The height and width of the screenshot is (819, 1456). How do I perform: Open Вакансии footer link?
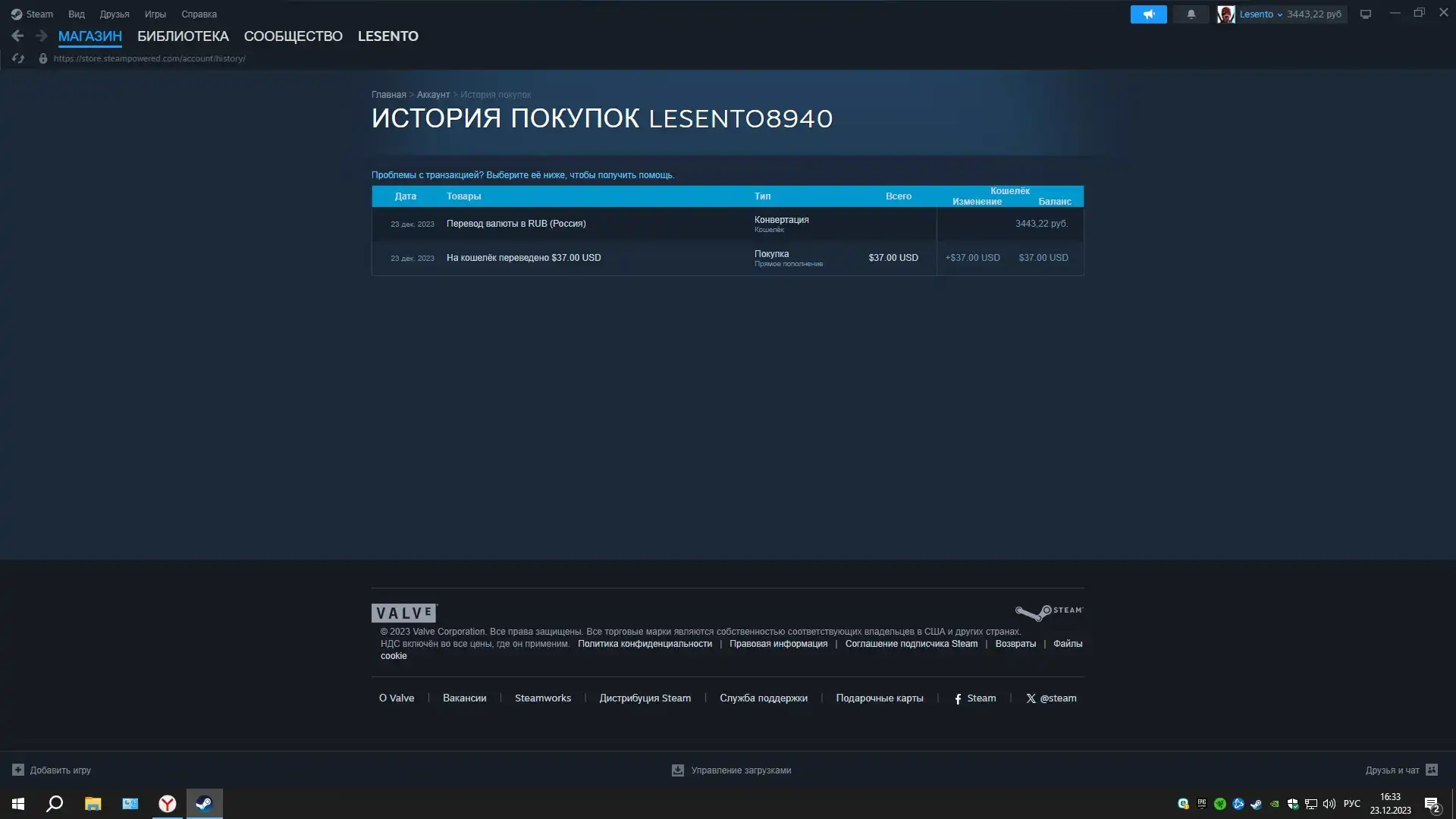(x=464, y=698)
